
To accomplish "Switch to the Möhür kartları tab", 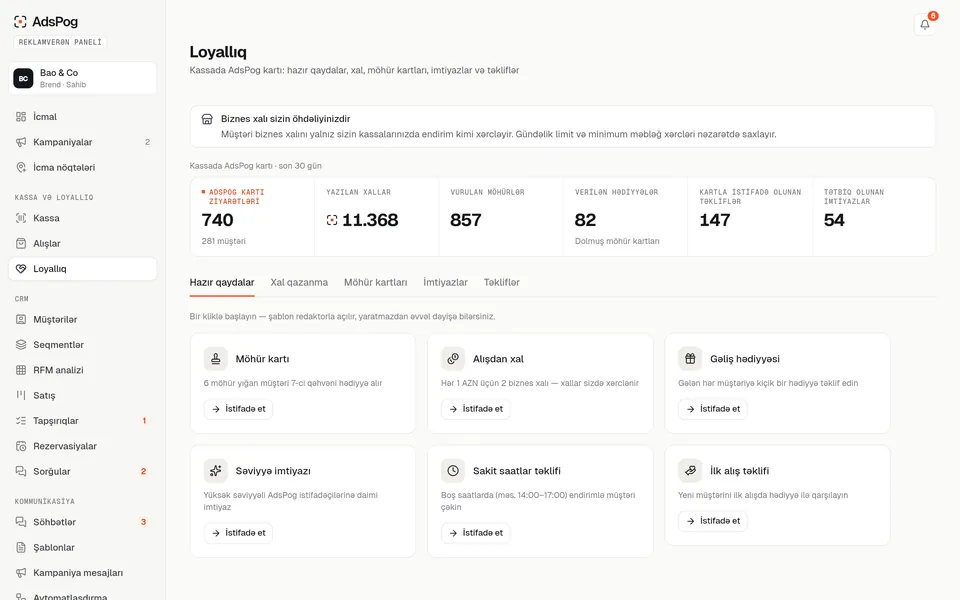I will [375, 282].
